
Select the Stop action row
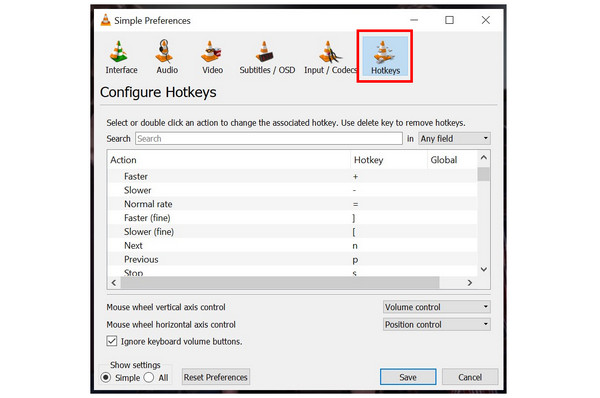click(293, 272)
